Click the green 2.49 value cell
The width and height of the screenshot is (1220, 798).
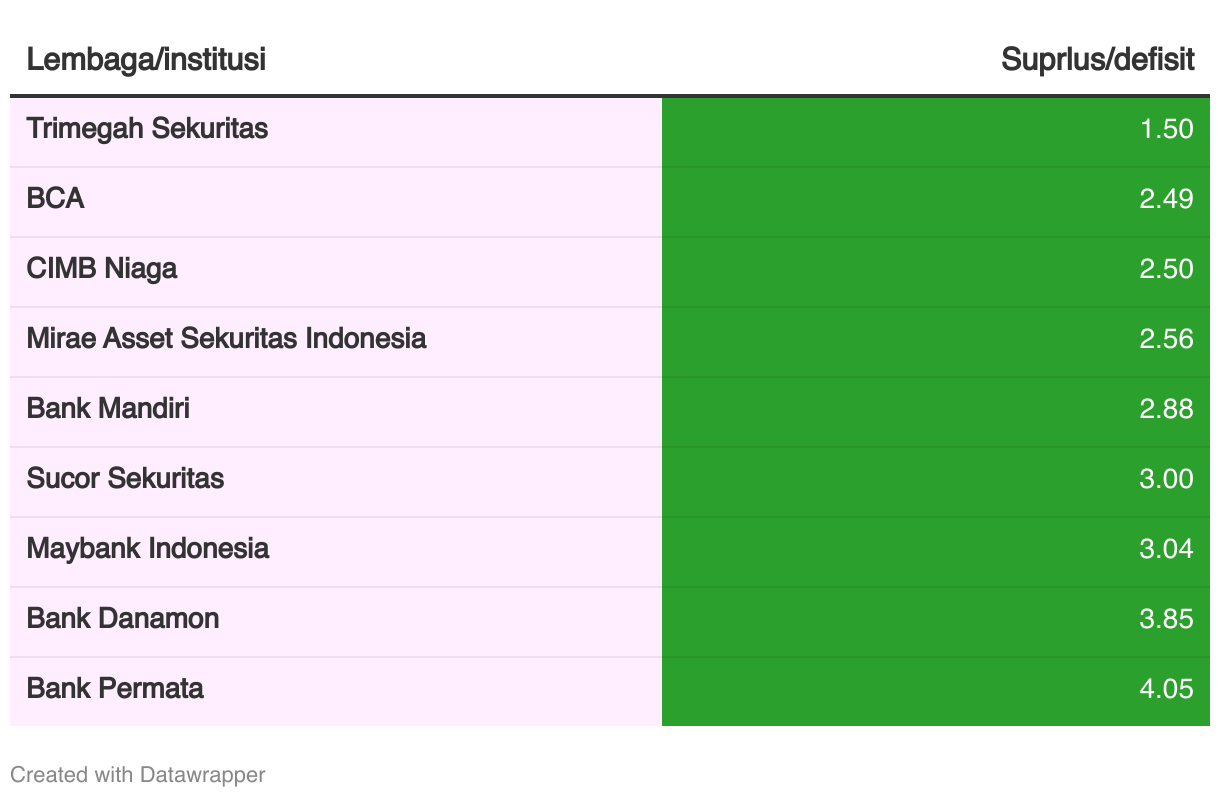click(x=936, y=202)
